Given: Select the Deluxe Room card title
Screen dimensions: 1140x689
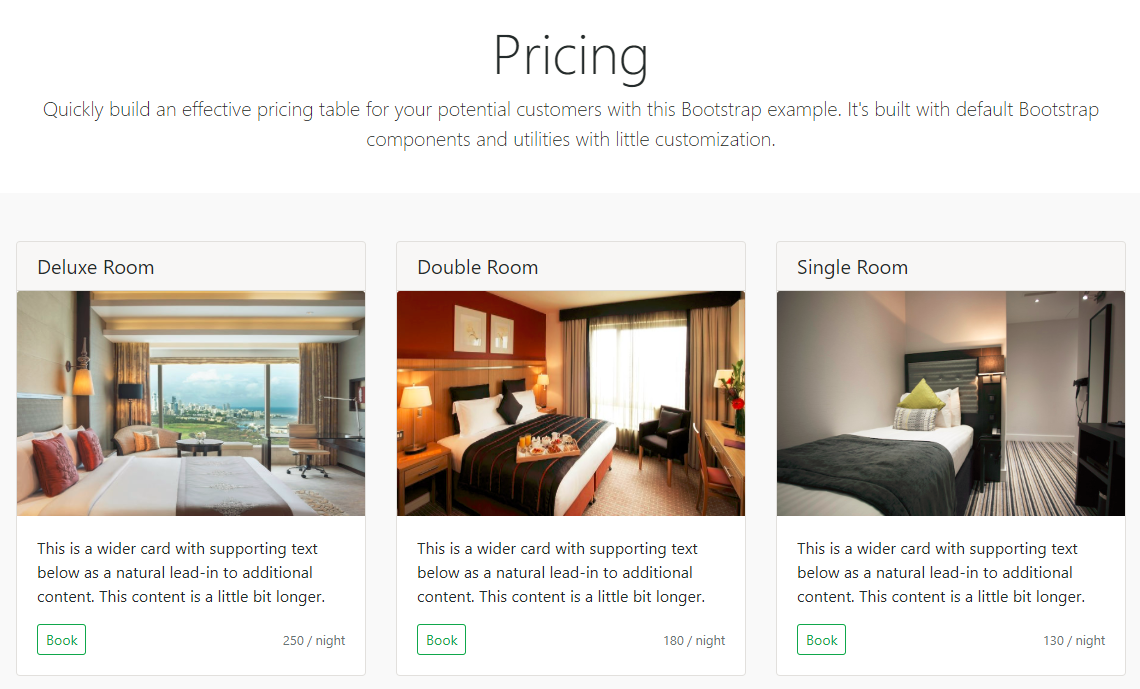Looking at the screenshot, I should click(x=95, y=267).
